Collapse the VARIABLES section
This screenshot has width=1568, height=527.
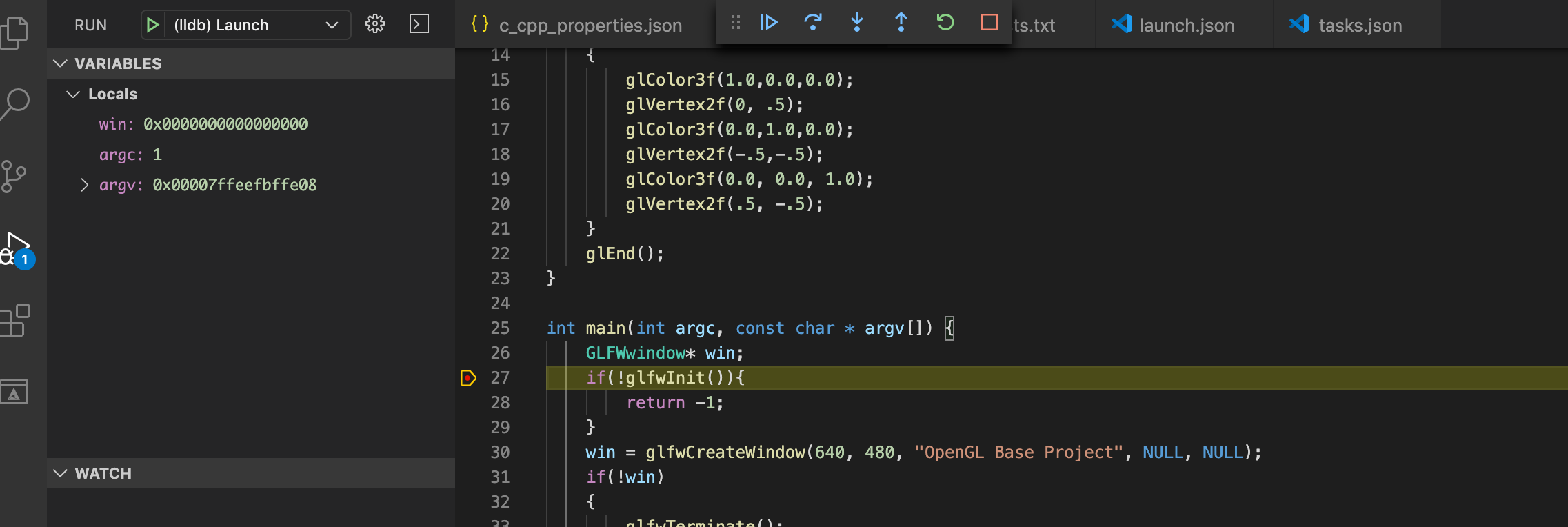pos(61,63)
